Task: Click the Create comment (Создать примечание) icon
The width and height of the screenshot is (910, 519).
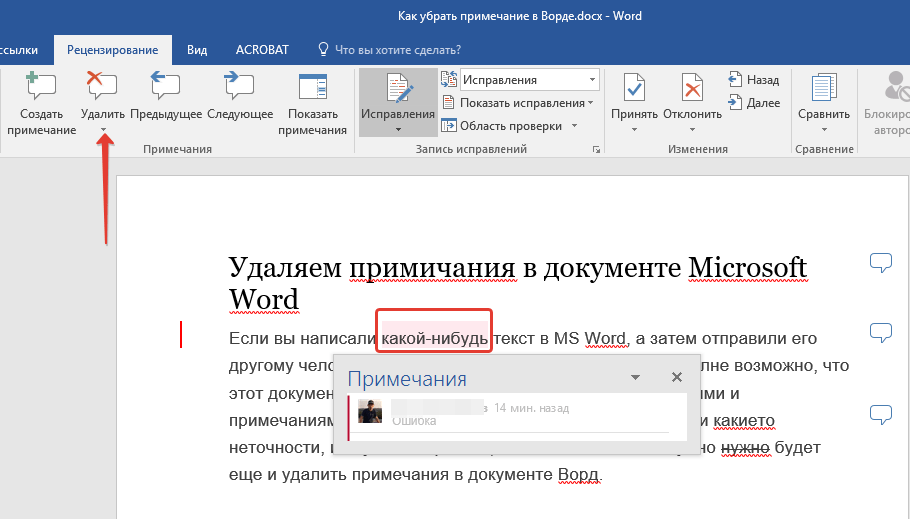Action: point(41,88)
